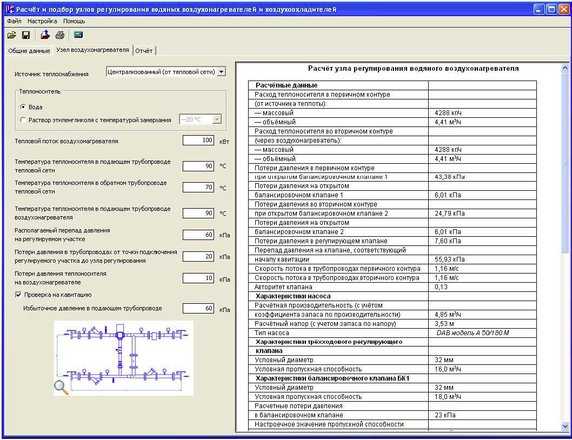572x440 pixels.
Task: Switch to the Общие данные tab
Action: [x=29, y=51]
